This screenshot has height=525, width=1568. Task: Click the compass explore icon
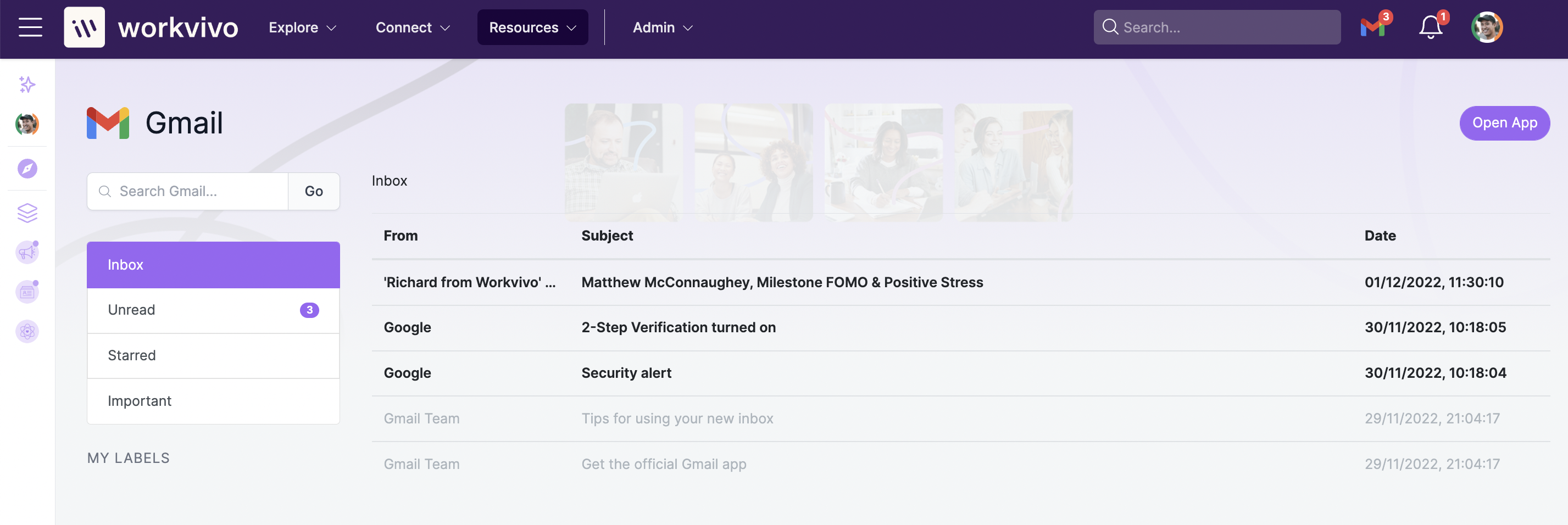[27, 169]
